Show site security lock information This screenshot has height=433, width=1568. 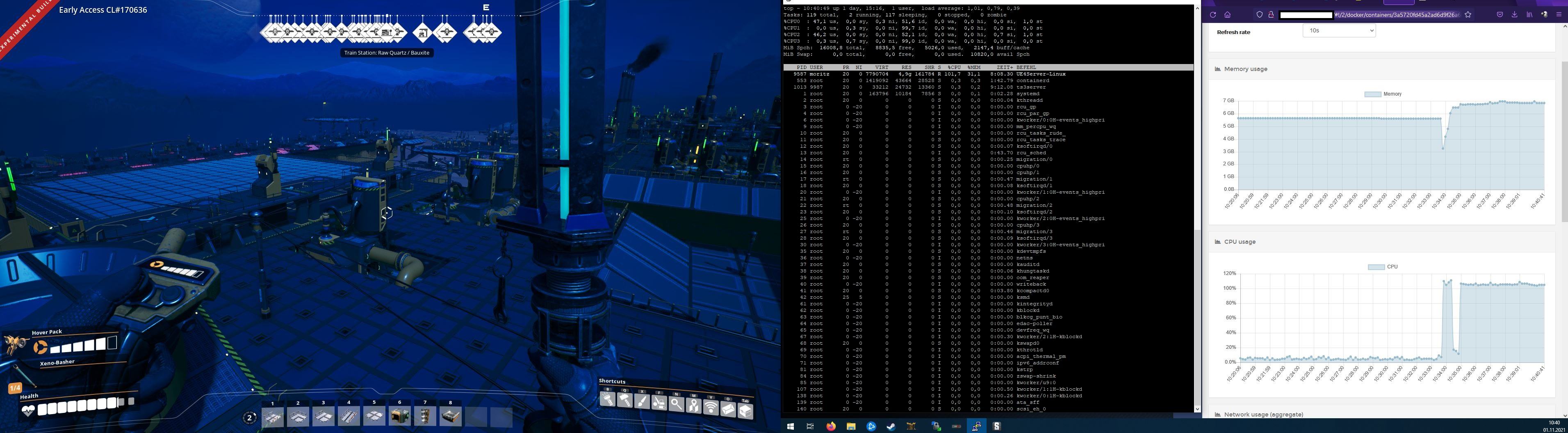tap(1271, 15)
